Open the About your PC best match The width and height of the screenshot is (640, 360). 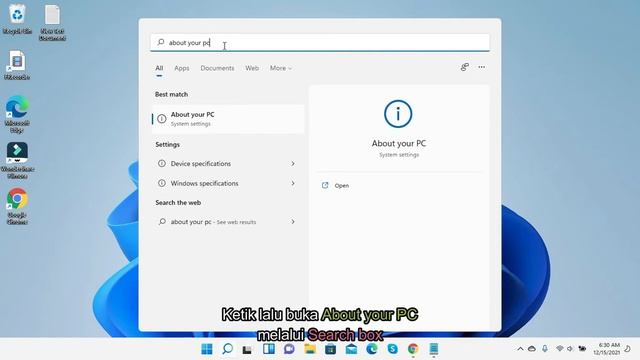[228, 119]
